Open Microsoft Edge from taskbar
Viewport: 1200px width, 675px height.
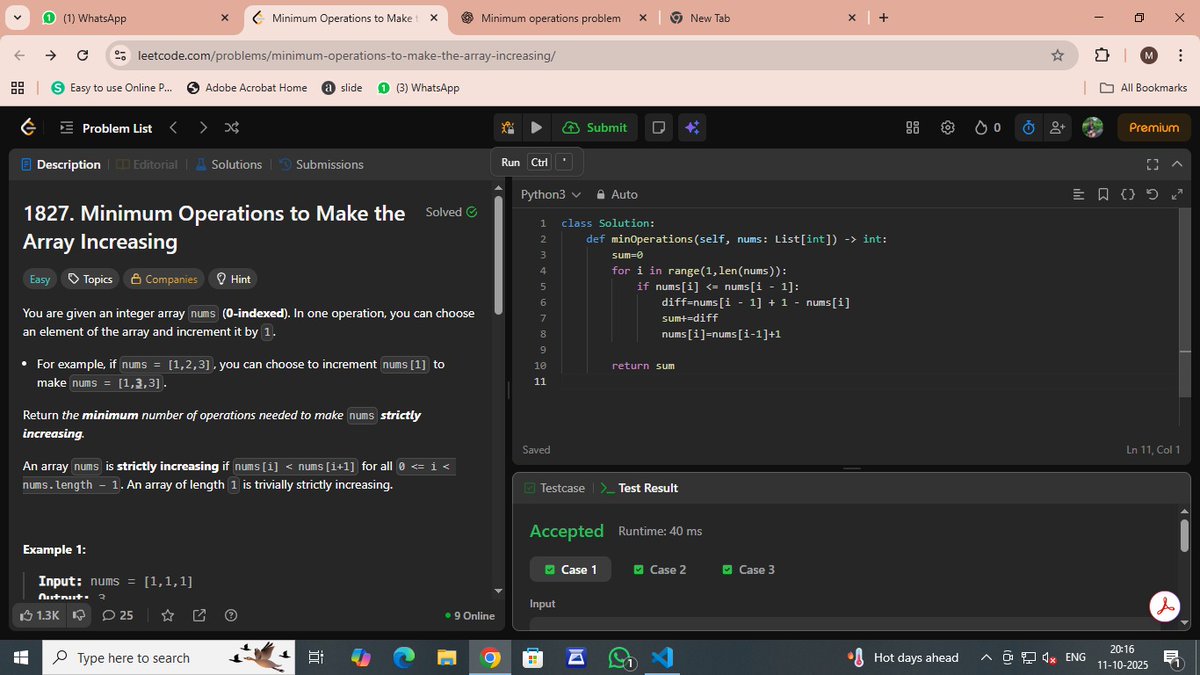tap(403, 657)
